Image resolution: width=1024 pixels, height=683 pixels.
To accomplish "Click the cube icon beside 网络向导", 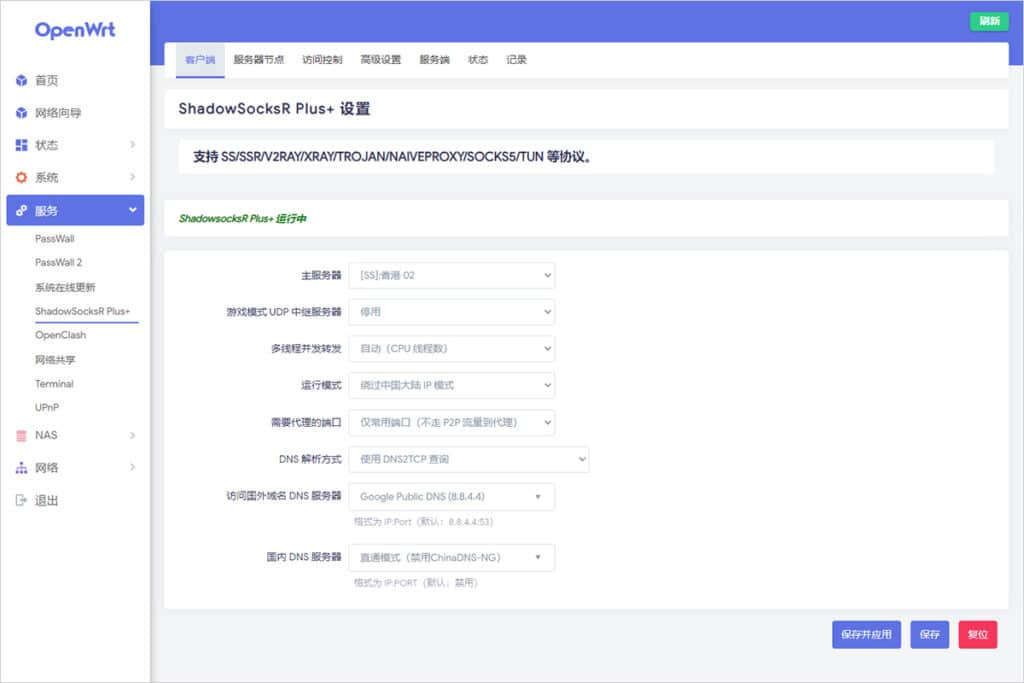I will coord(22,113).
